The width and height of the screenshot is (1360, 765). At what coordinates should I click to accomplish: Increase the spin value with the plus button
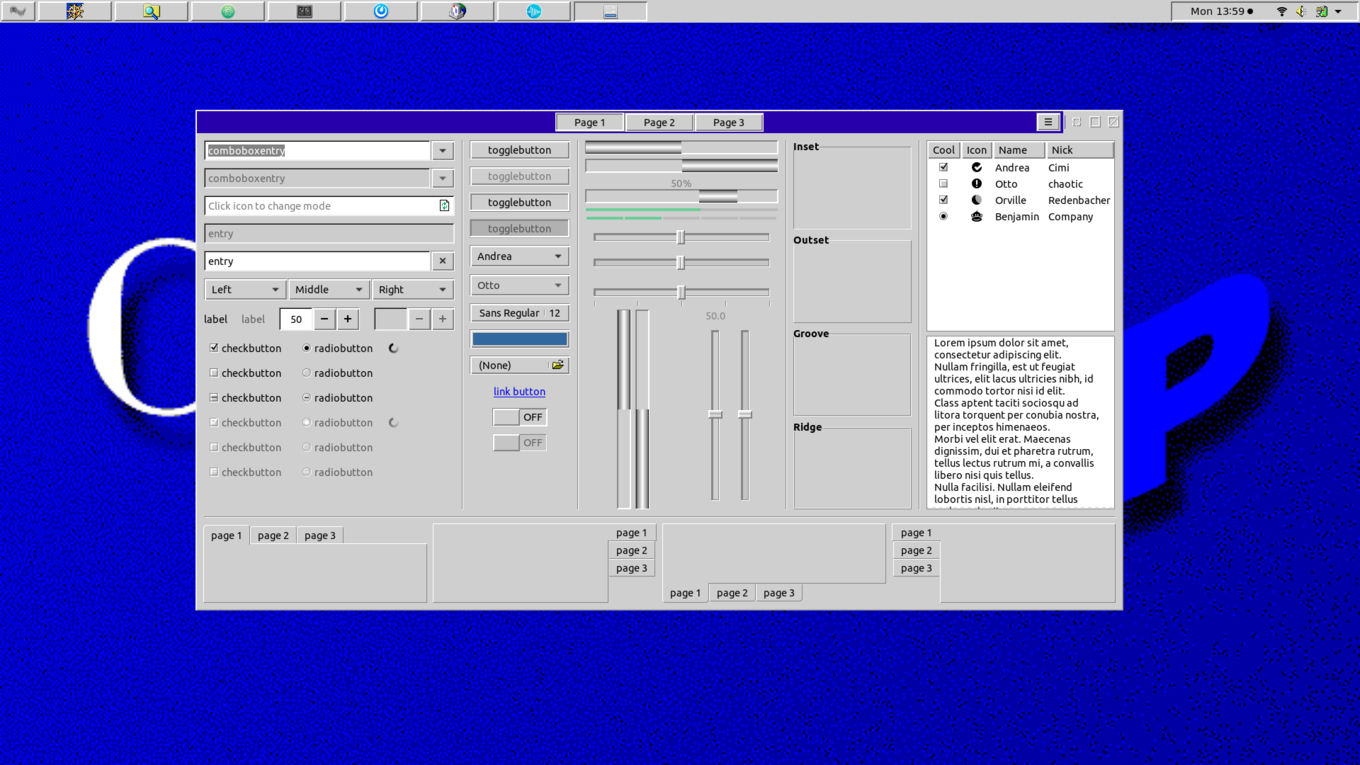(x=347, y=319)
